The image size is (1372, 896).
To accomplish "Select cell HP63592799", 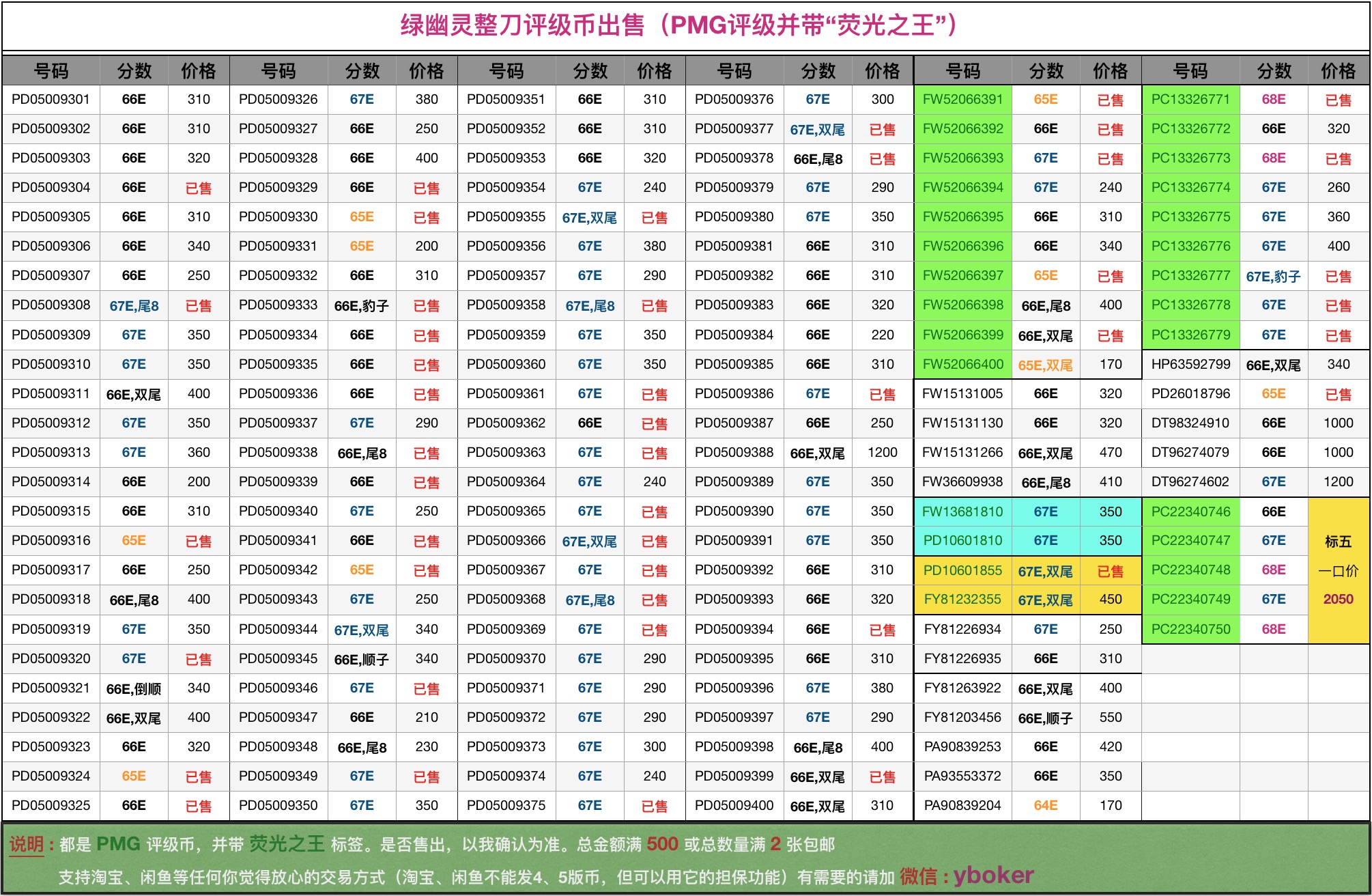I will (x=1190, y=365).
